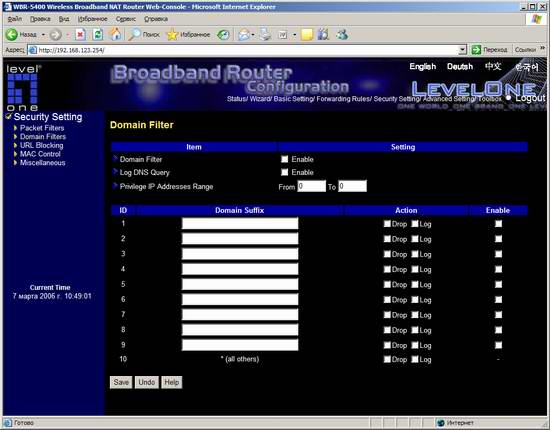Click the Privilege IP range To field
Image resolution: width=550 pixels, height=430 pixels.
click(353, 186)
